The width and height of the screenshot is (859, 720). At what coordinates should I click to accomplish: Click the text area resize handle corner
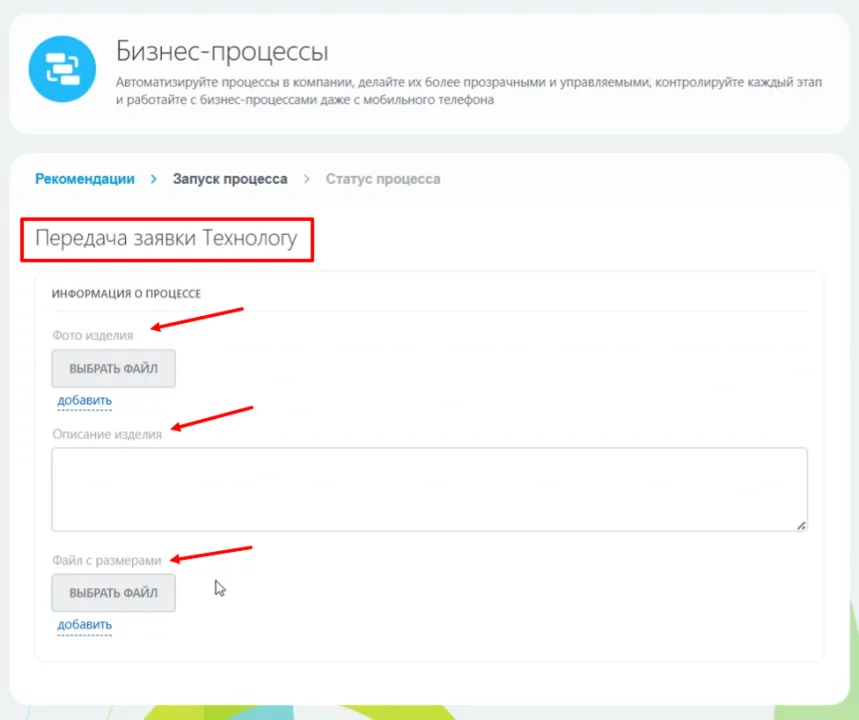click(801, 525)
